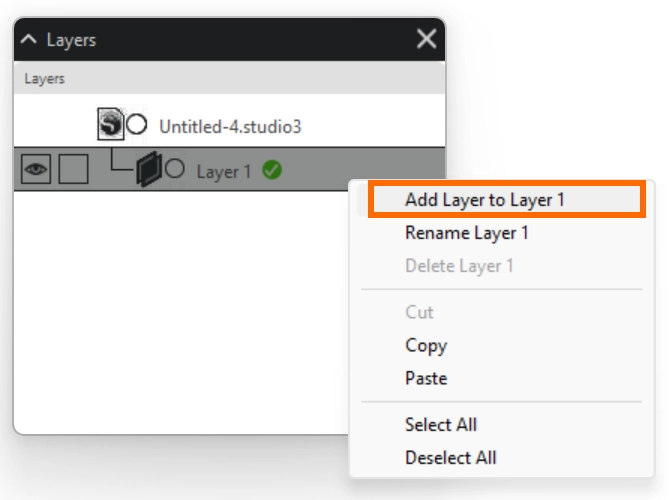Click the greyed-out Delete Layer 1 entry
The image size is (672, 500).
pyautogui.click(x=459, y=266)
